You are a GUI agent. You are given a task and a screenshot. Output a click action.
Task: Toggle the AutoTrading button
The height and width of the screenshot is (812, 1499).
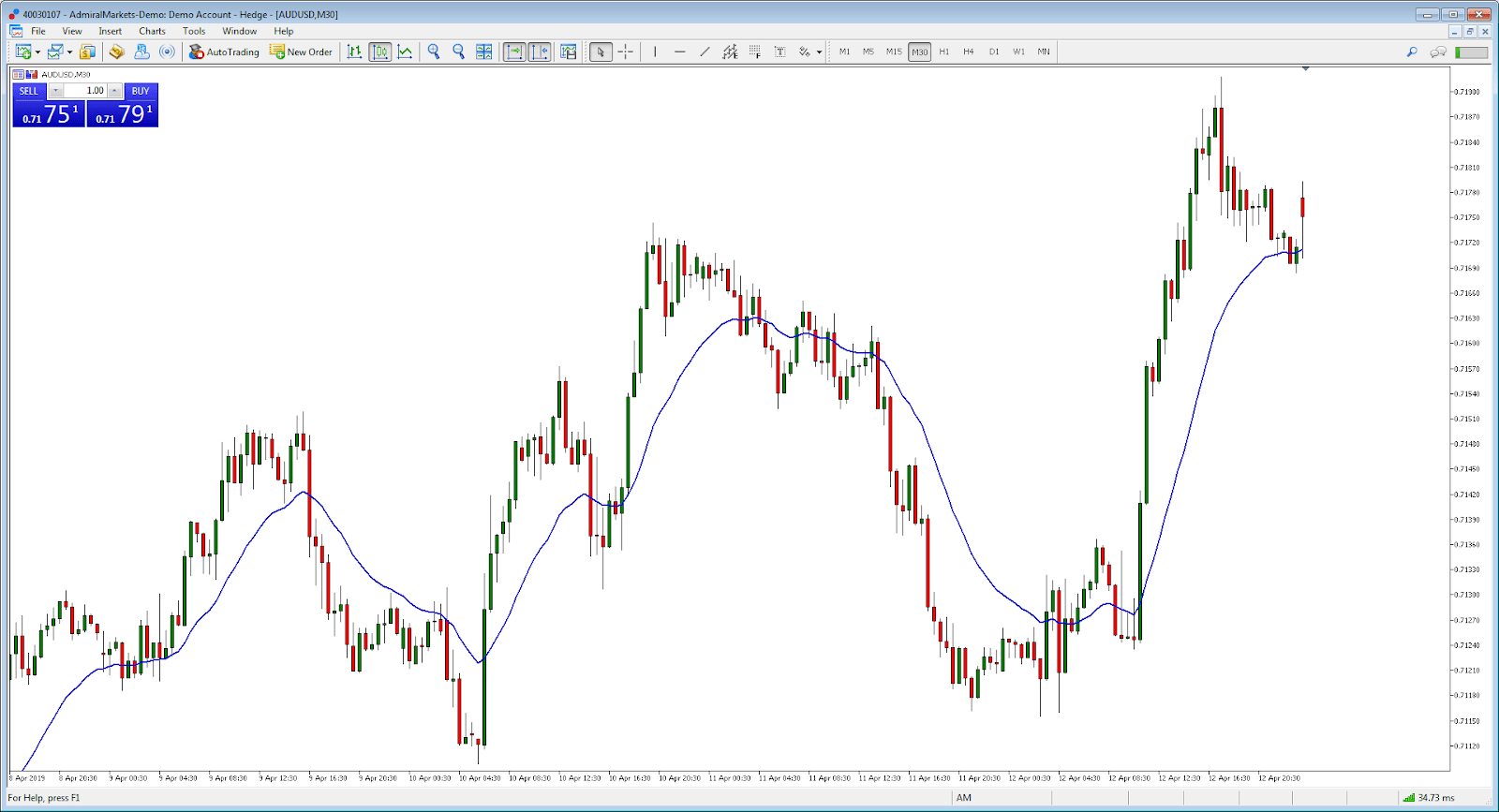click(x=224, y=52)
